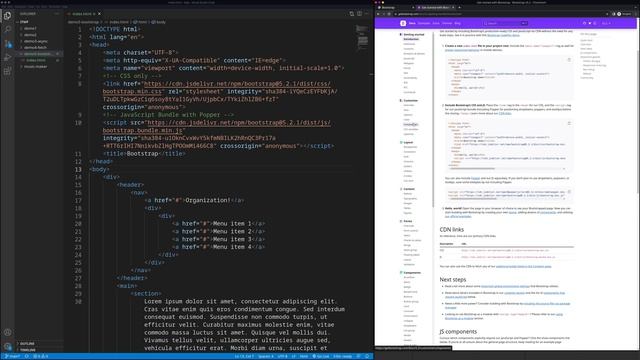Open a new browser tab with plus icon
Screen dimensions: 640x360
click(x=459, y=7)
